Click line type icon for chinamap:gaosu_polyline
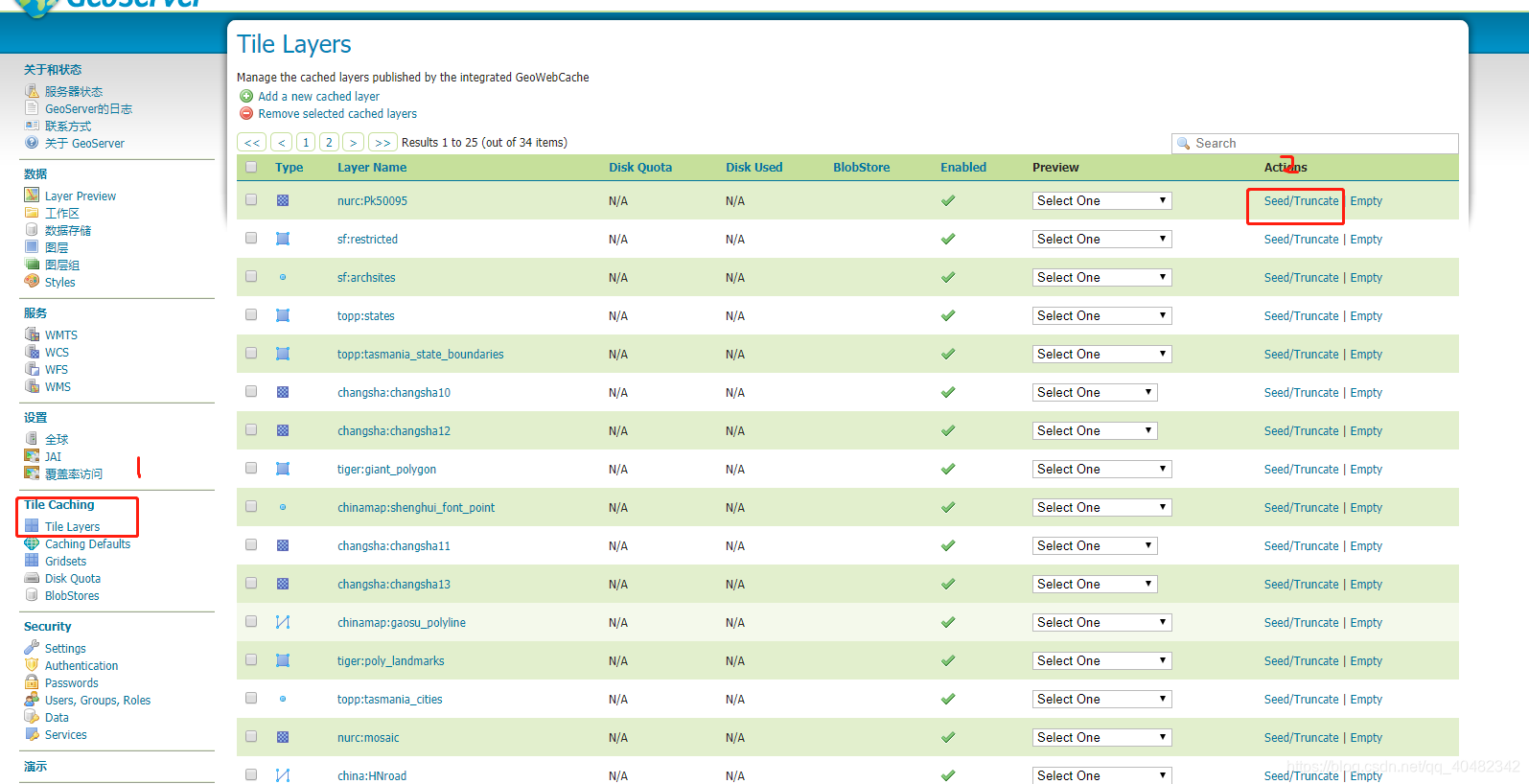Viewport: 1529px width, 784px height. click(283, 622)
